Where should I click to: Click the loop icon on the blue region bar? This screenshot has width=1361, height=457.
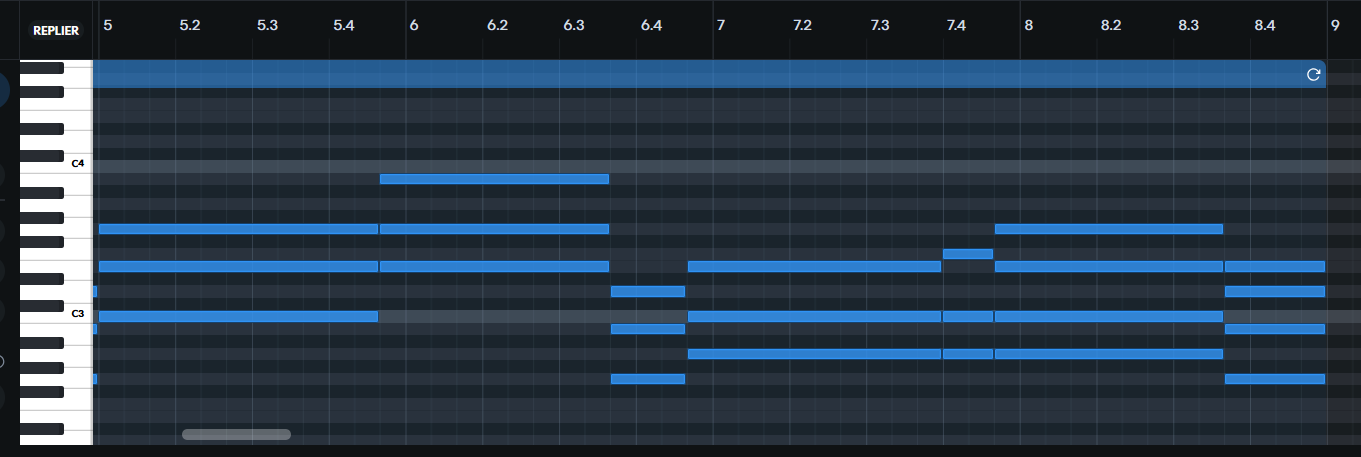pos(1314,74)
